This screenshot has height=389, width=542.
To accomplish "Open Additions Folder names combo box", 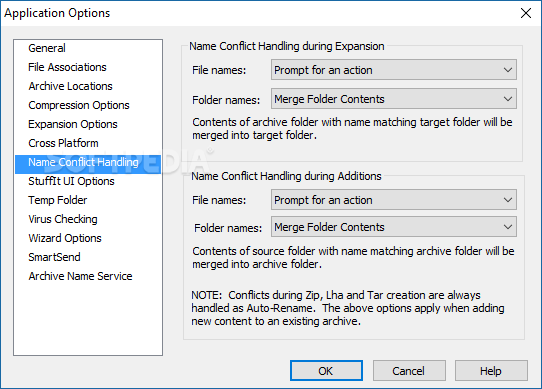I will coord(394,227).
